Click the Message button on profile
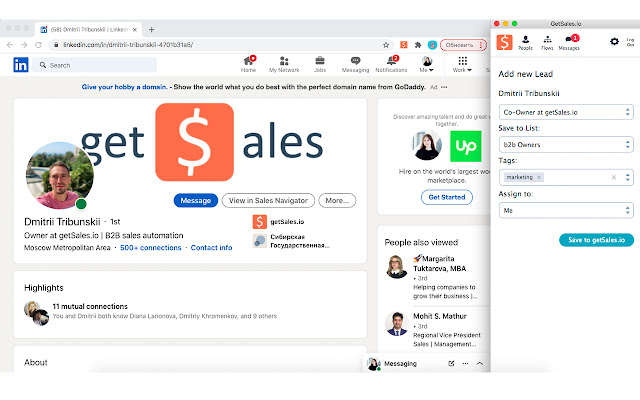This screenshot has height=400, width=640. coord(196,200)
